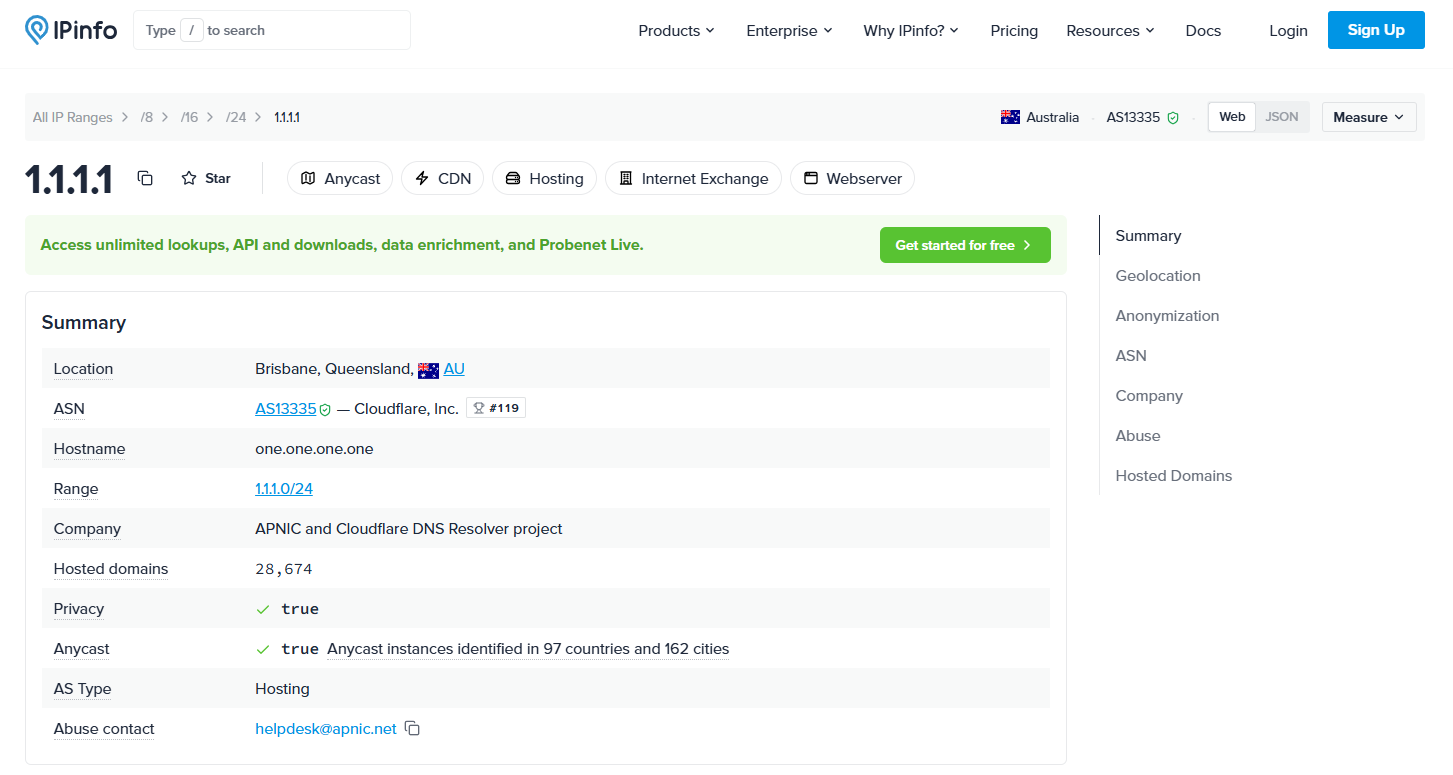Click the Login link

[x=1288, y=30]
